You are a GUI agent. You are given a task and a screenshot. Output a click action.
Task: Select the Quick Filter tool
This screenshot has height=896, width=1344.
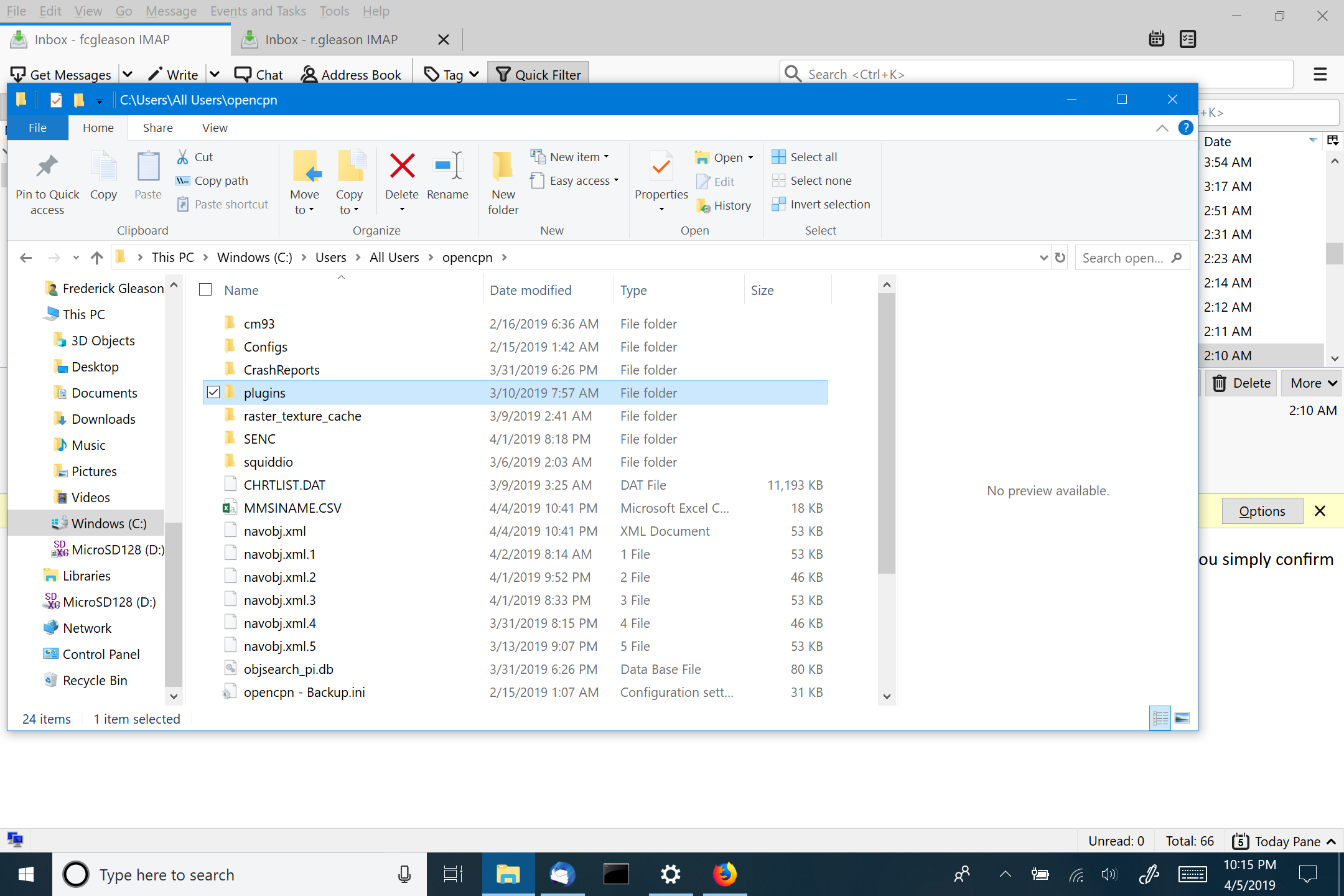(x=538, y=74)
